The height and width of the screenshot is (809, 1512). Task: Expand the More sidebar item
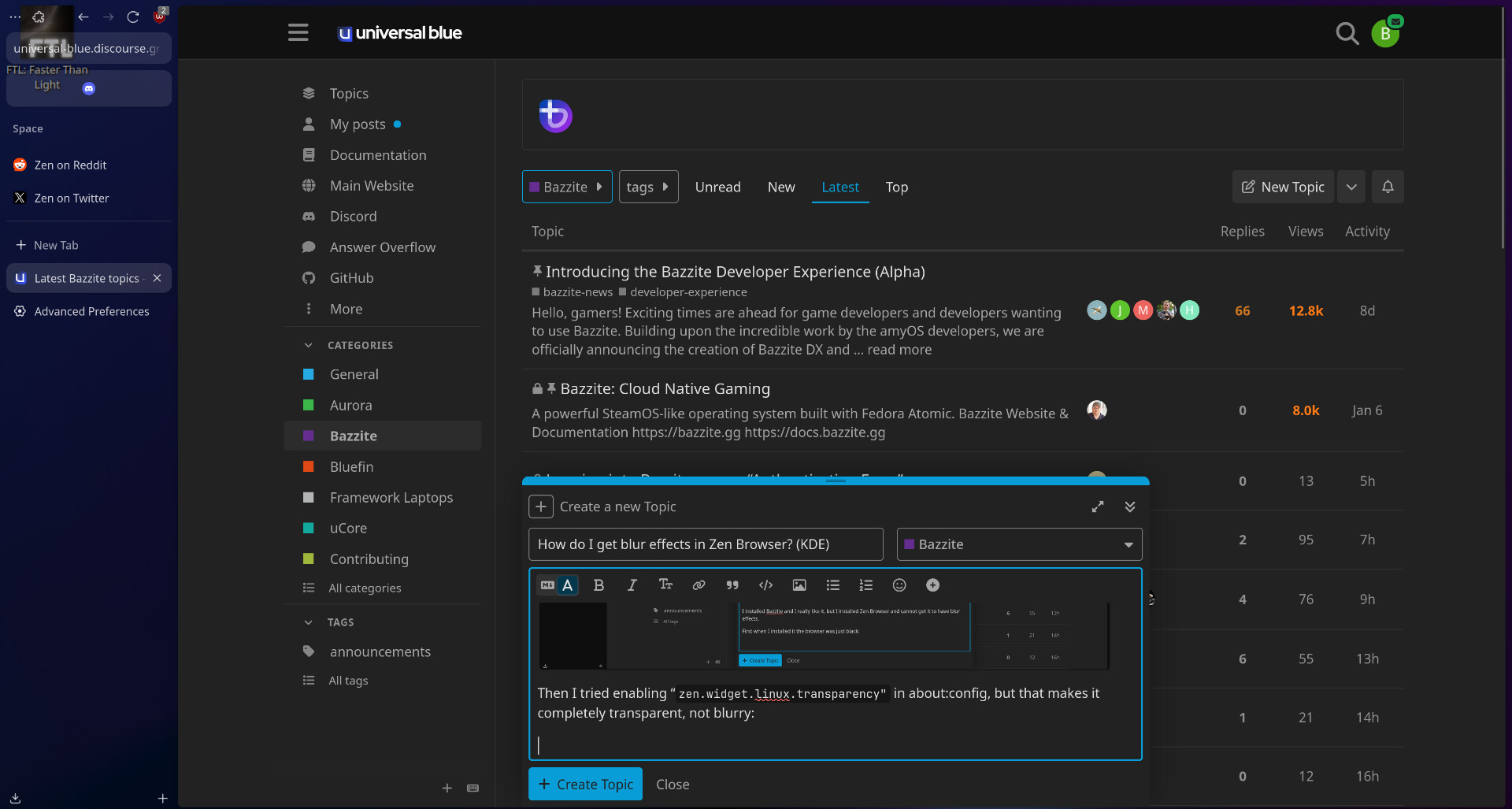[x=346, y=309]
